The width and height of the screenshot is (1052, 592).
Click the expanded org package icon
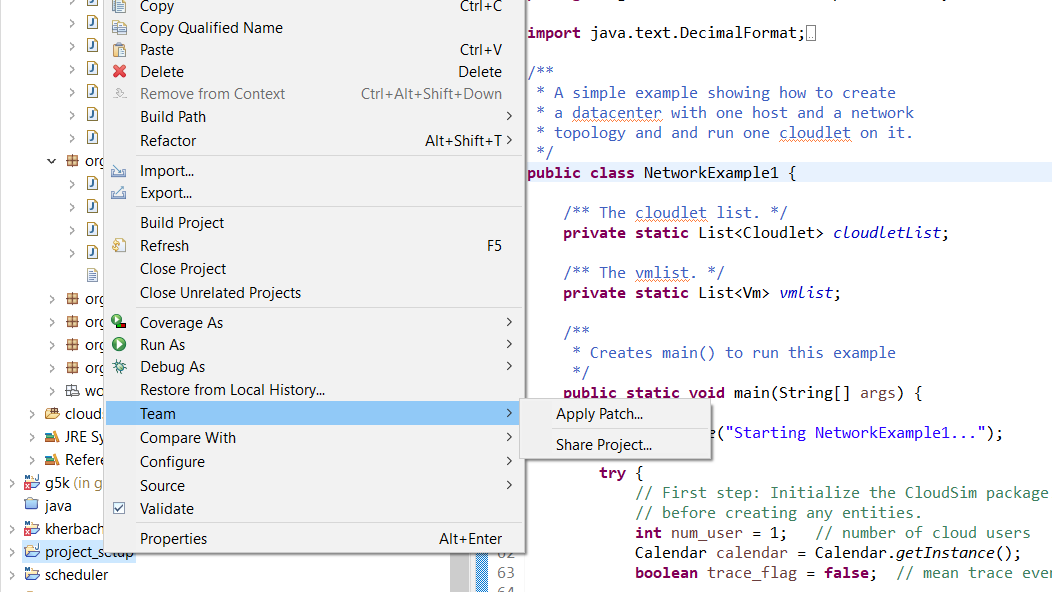point(72,160)
